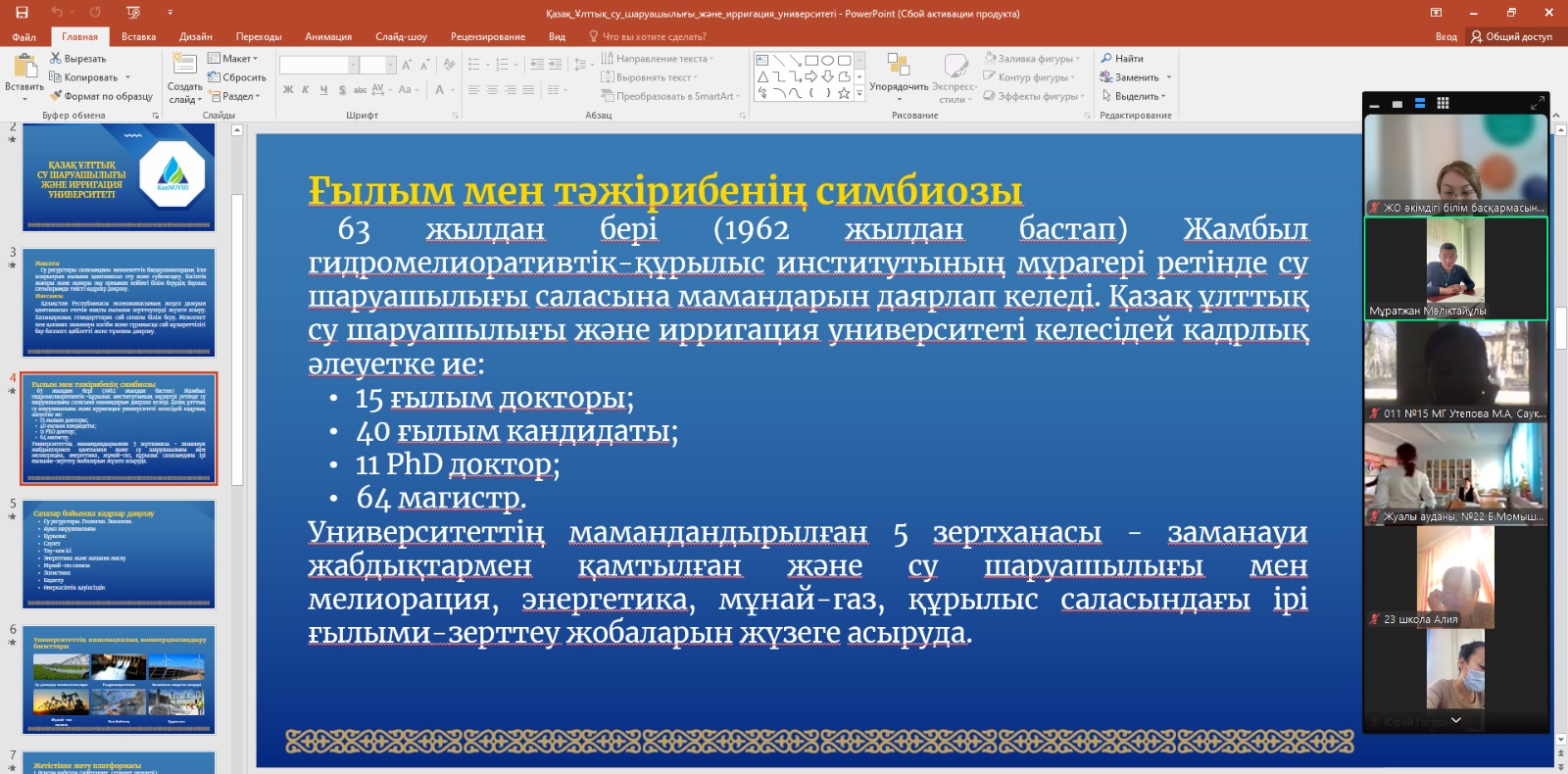Click Вырезать (cut) in the clipboard group
This screenshot has height=774, width=1568.
[78, 59]
